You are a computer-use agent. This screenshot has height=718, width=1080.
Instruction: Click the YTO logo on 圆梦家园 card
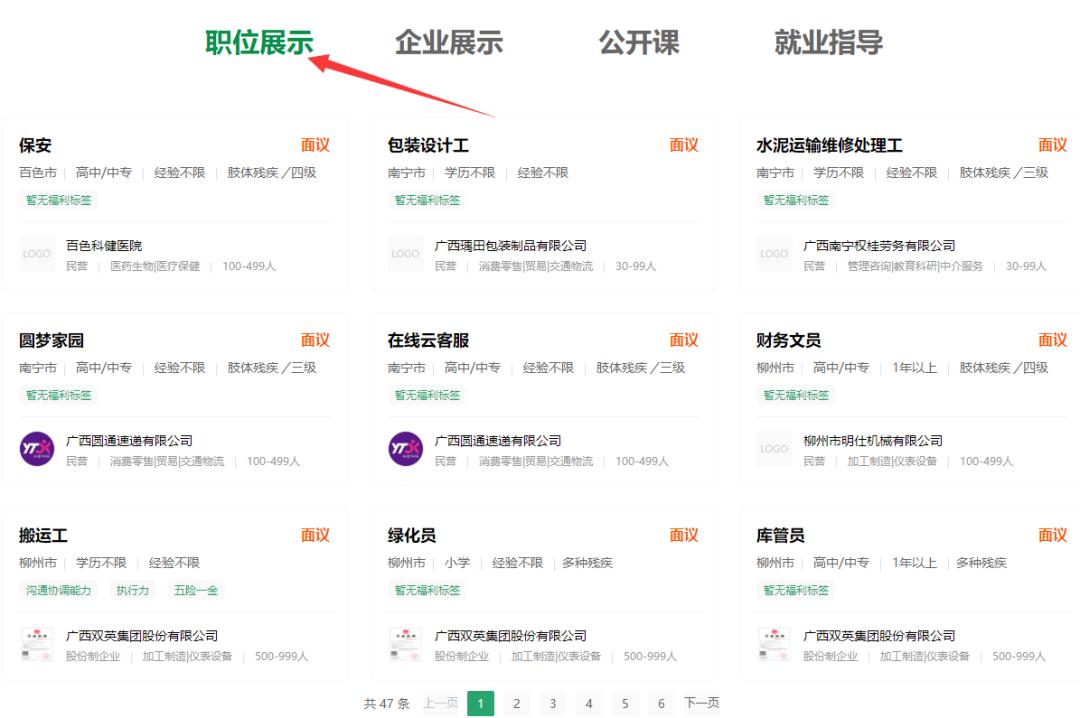[x=37, y=447]
